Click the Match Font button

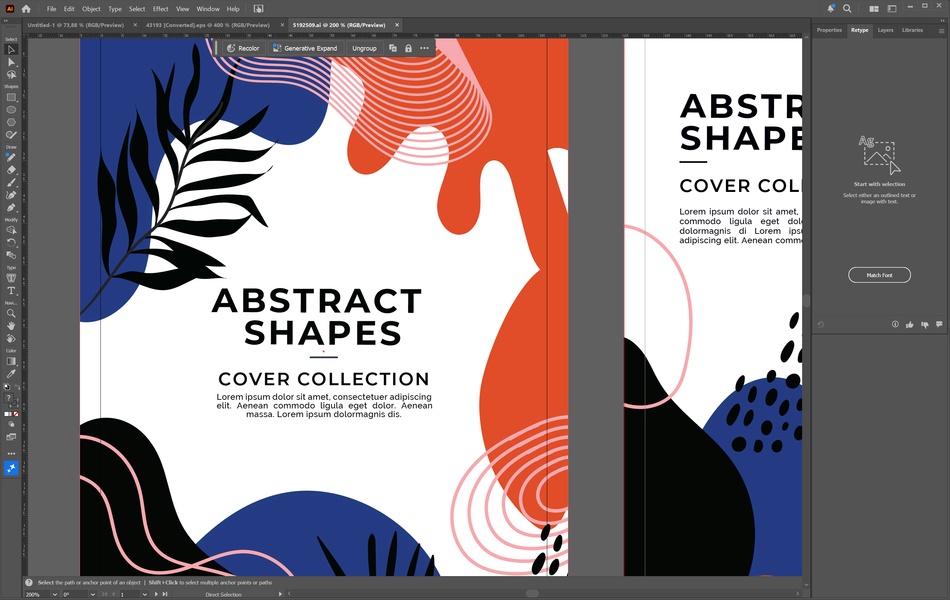[879, 275]
